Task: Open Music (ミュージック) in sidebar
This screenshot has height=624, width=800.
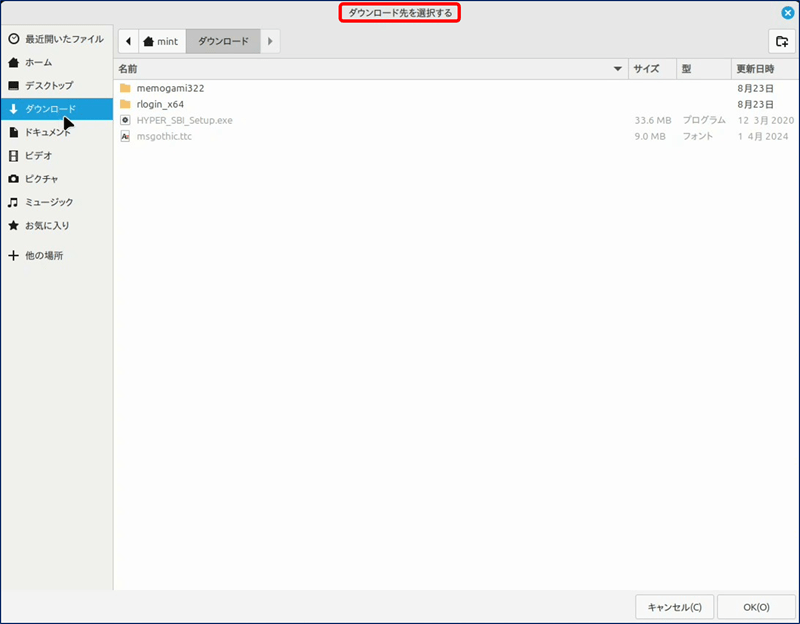Action: point(56,202)
